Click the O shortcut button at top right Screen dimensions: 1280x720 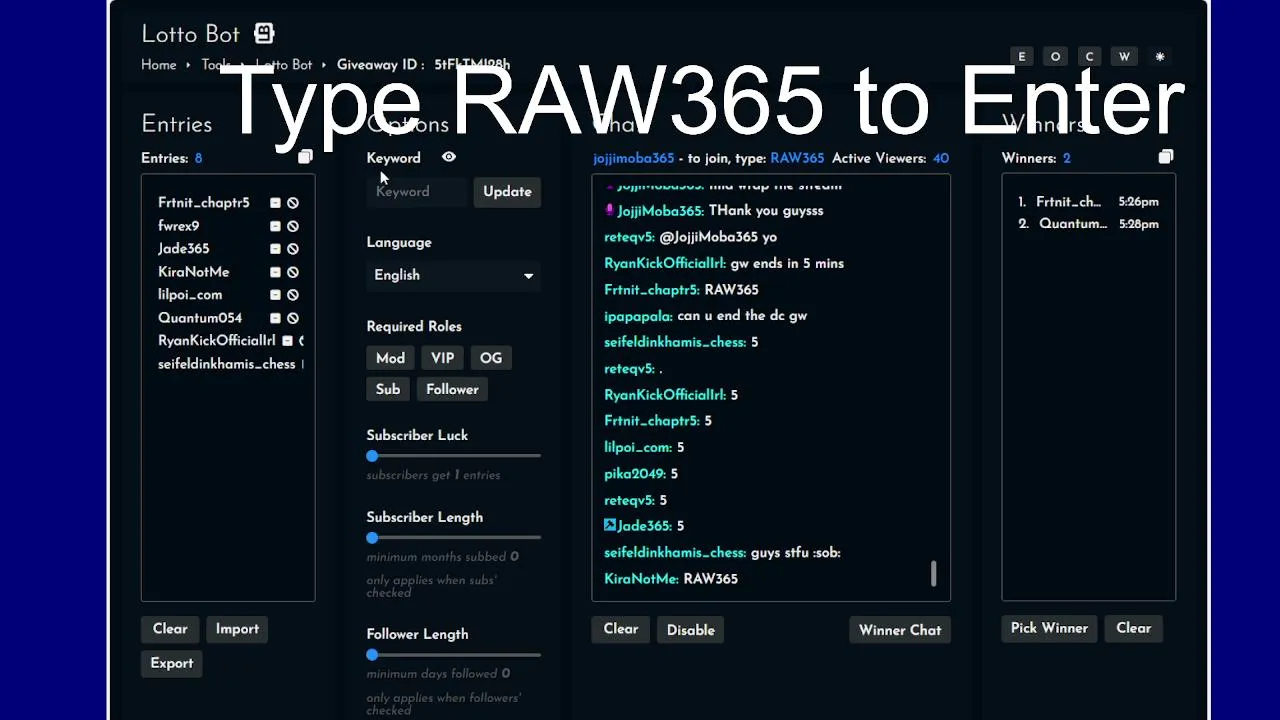[x=1055, y=57]
